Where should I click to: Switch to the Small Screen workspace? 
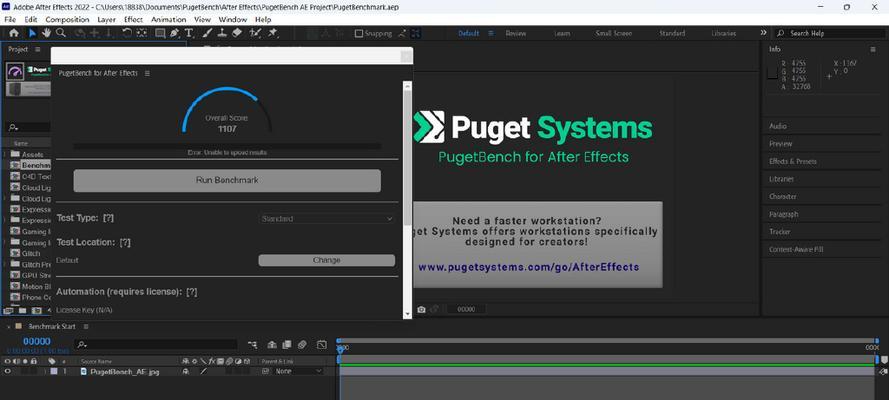614,33
